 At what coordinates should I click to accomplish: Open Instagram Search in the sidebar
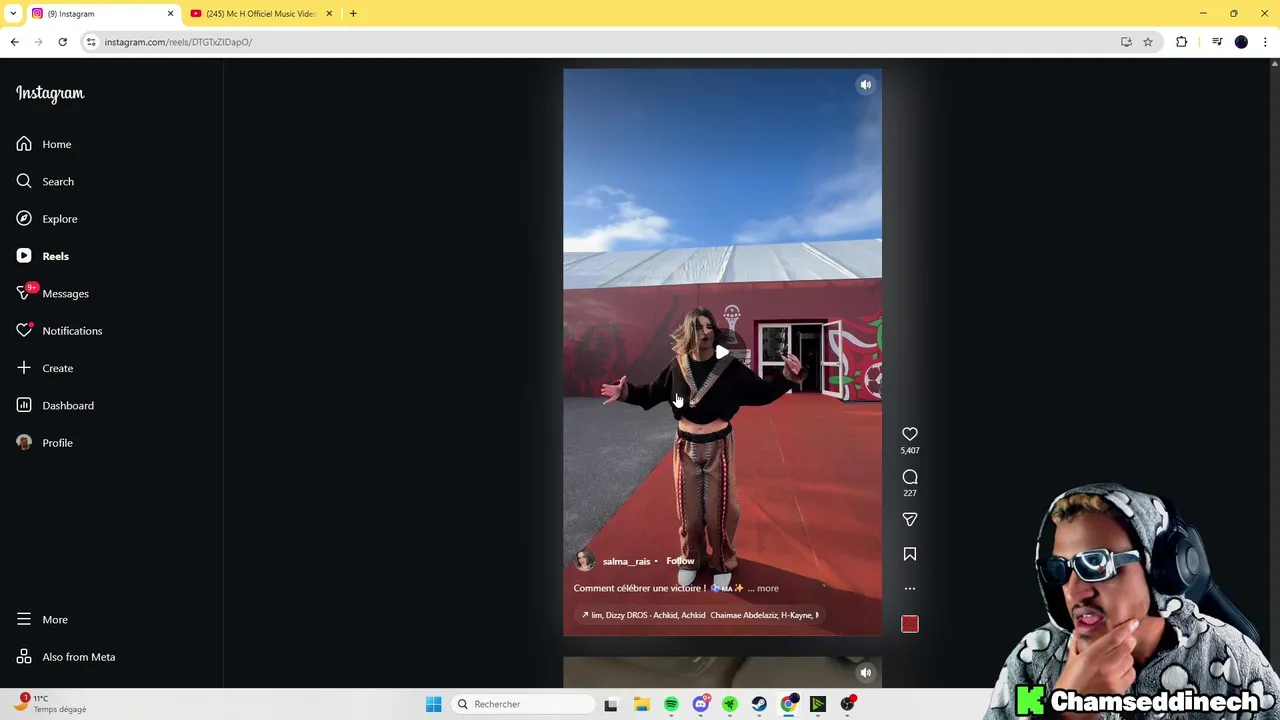point(45,181)
